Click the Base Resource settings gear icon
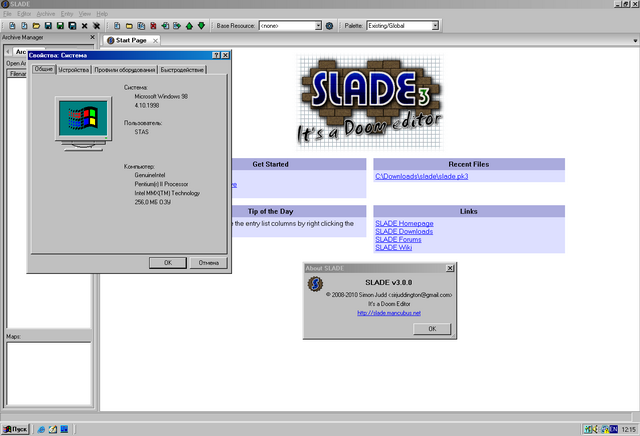640x436 pixels. 330,25
